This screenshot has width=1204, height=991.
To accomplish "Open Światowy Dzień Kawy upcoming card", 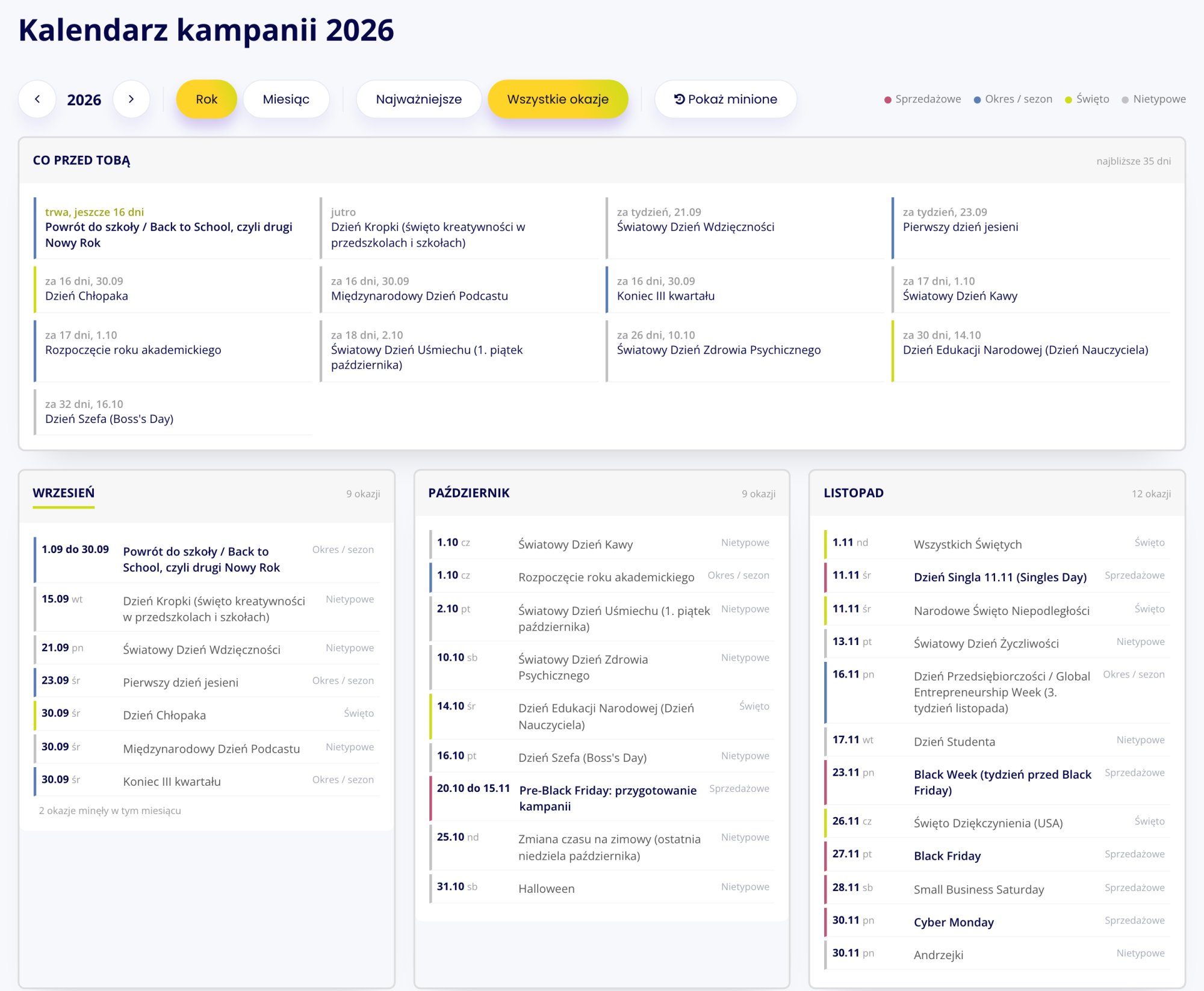I will (1031, 289).
